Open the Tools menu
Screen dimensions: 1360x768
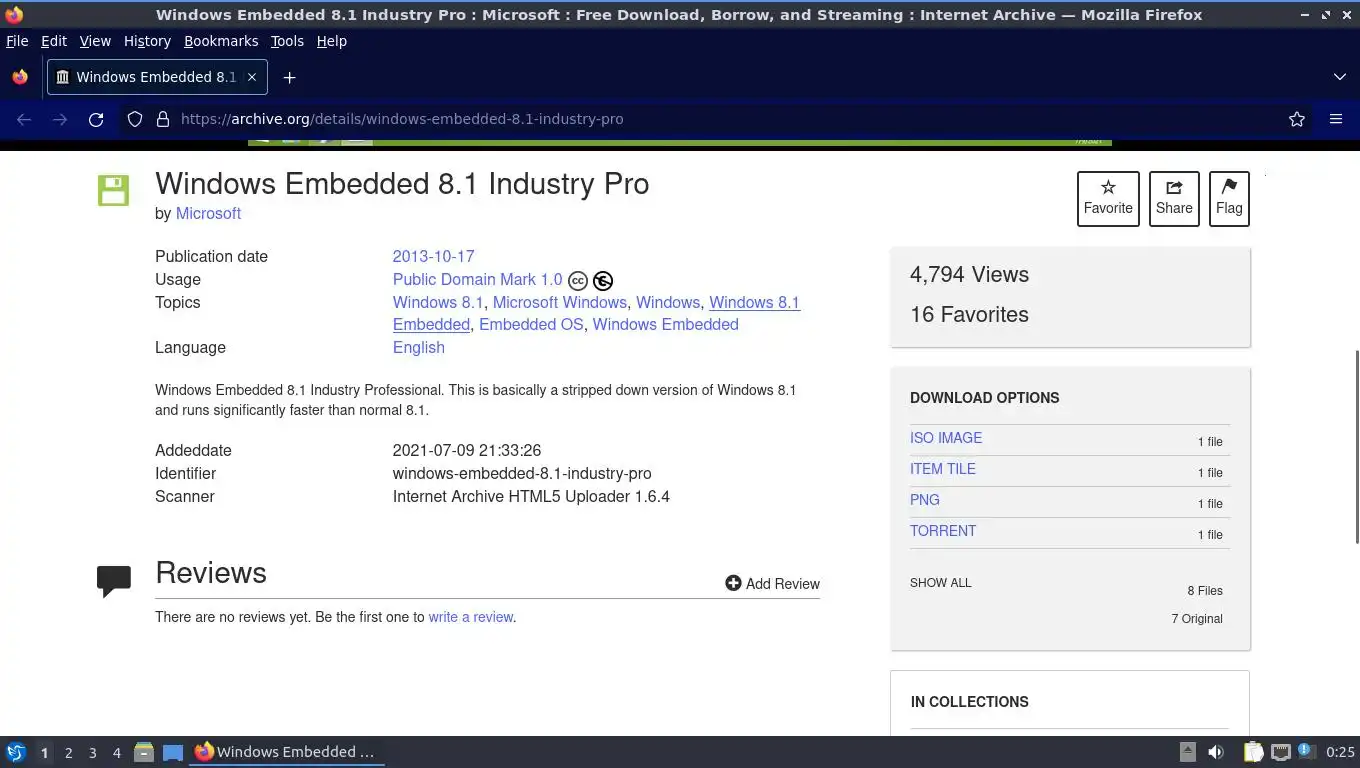pyautogui.click(x=287, y=41)
